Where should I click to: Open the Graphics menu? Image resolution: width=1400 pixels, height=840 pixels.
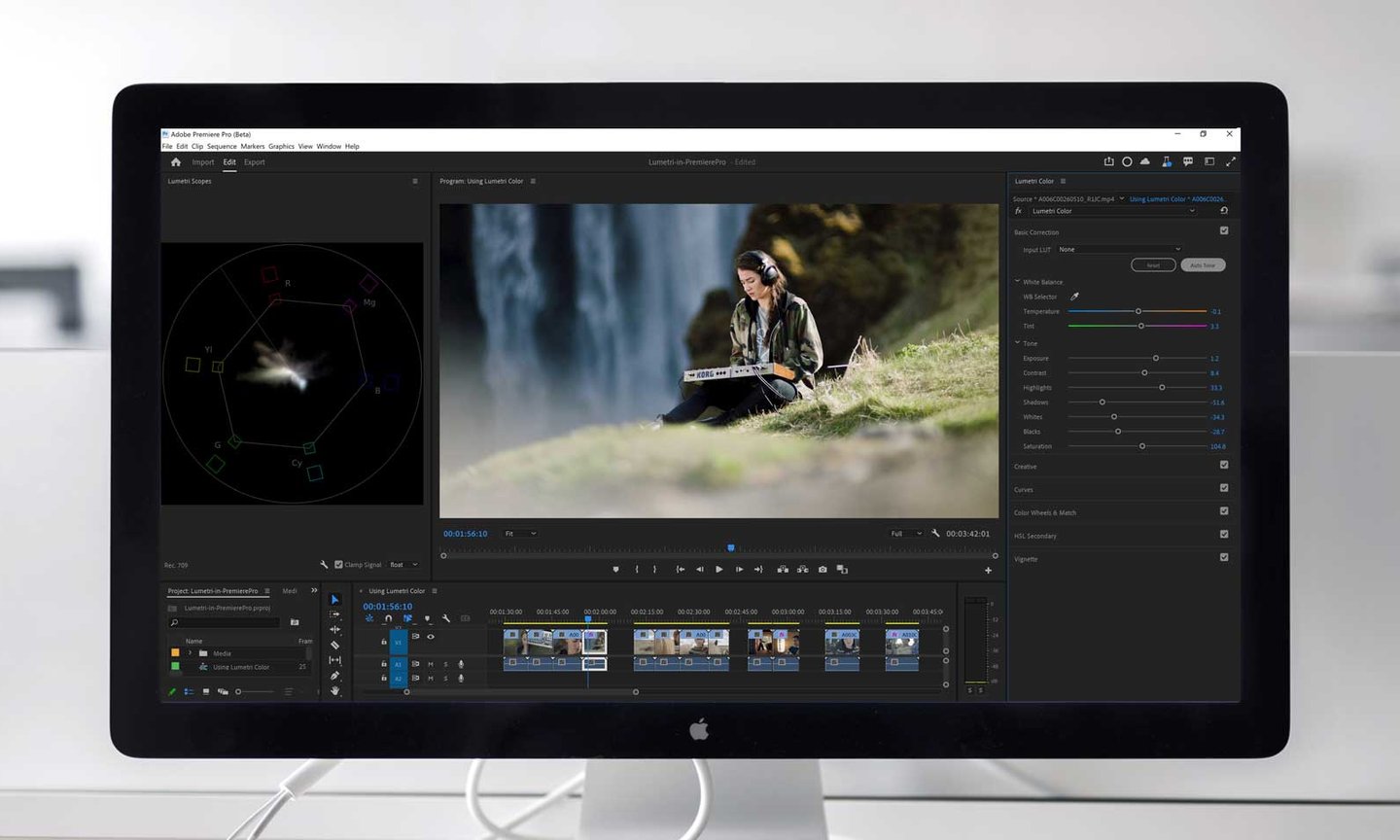point(281,146)
